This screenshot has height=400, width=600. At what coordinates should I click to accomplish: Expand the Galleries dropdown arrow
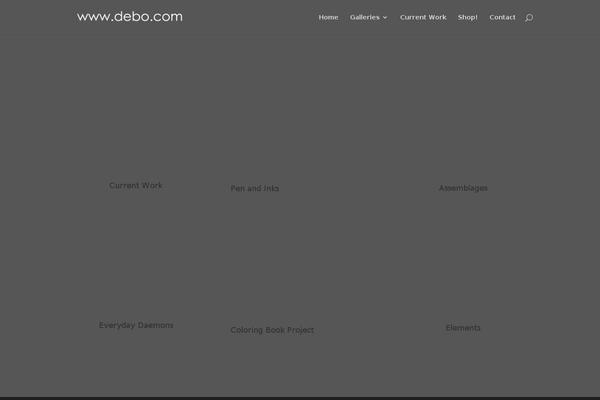385,18
